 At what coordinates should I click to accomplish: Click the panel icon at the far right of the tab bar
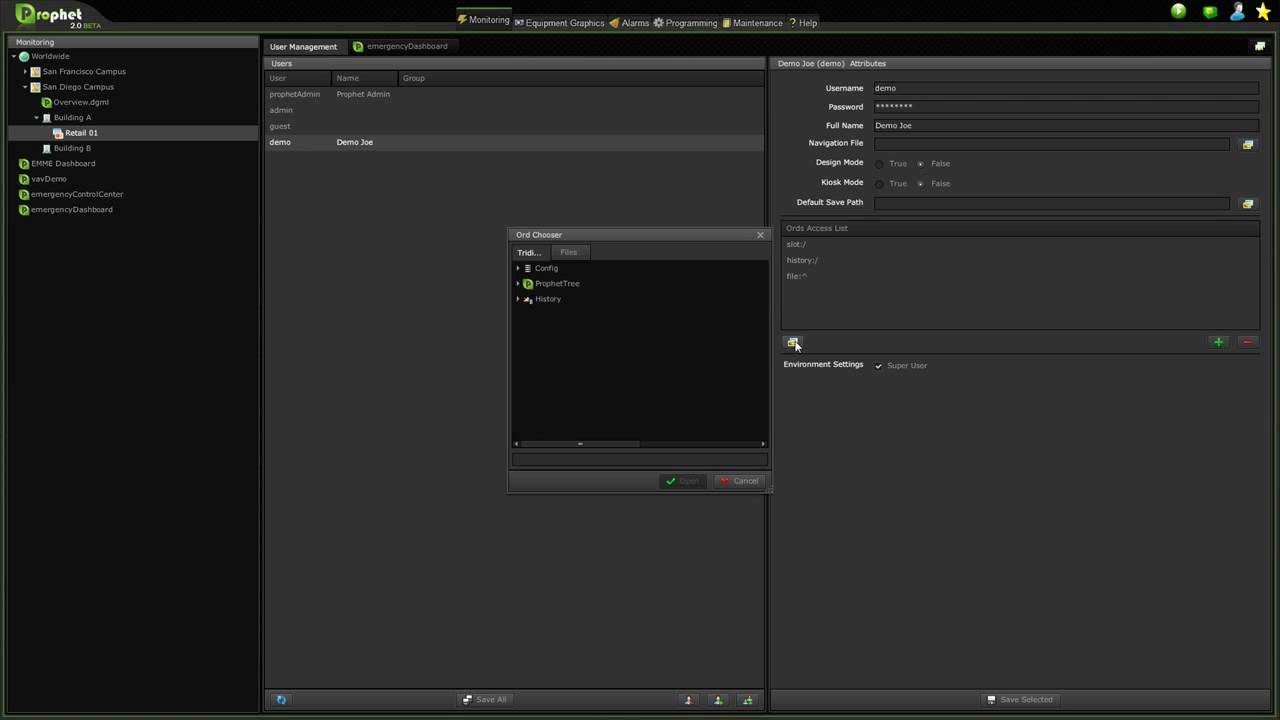(1260, 46)
